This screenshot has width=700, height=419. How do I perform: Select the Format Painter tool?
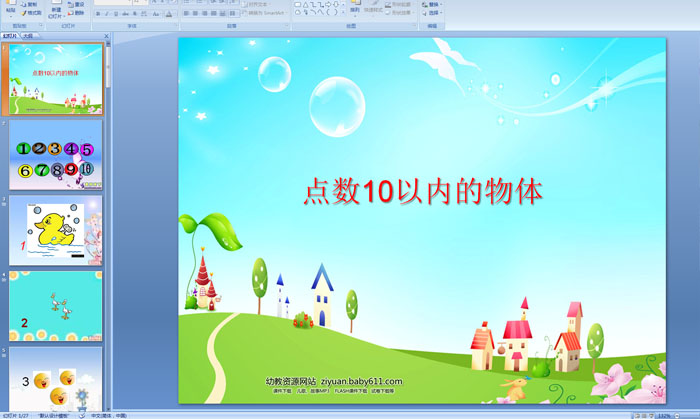(x=31, y=13)
